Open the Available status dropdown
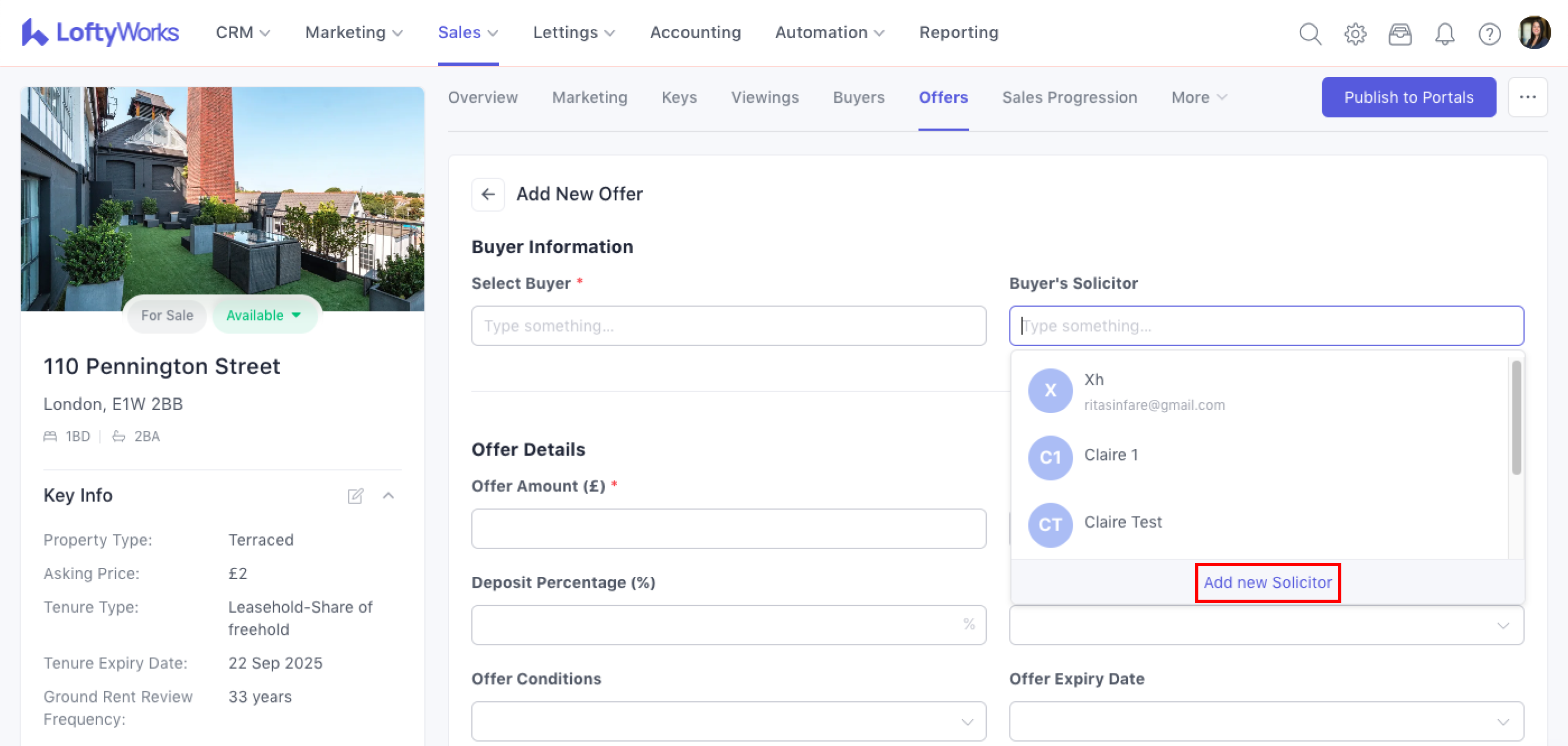 click(264, 315)
